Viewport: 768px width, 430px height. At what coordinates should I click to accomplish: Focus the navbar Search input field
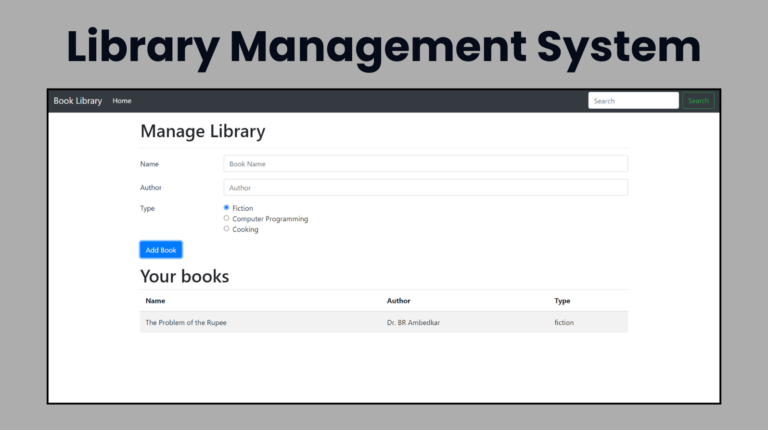(x=633, y=101)
